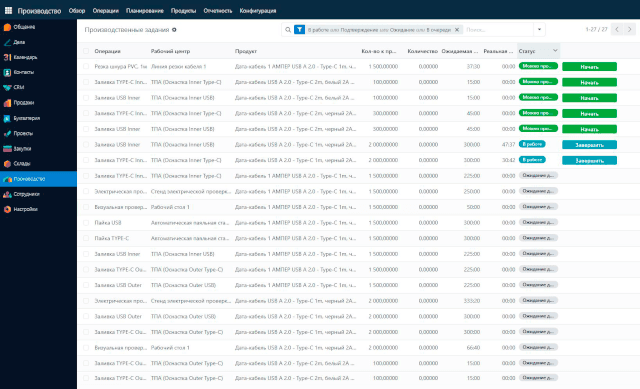Open the optional columns dropdown in Статус header
640x389 pixels.
555,51
